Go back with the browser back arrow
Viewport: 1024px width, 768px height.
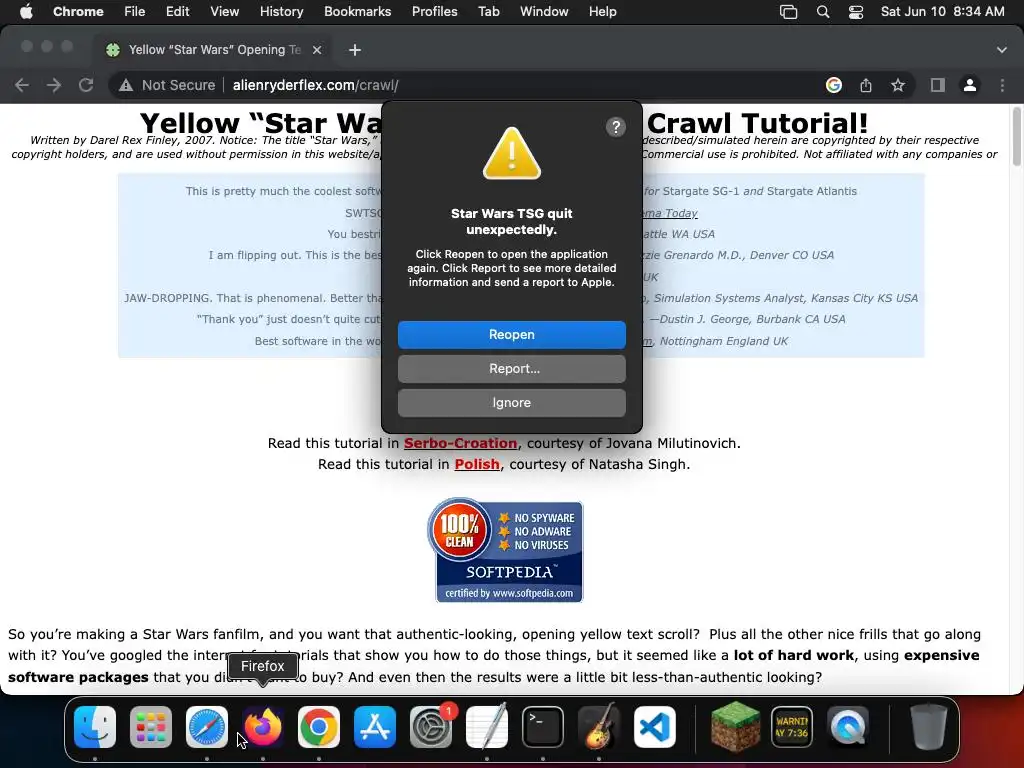click(x=22, y=85)
